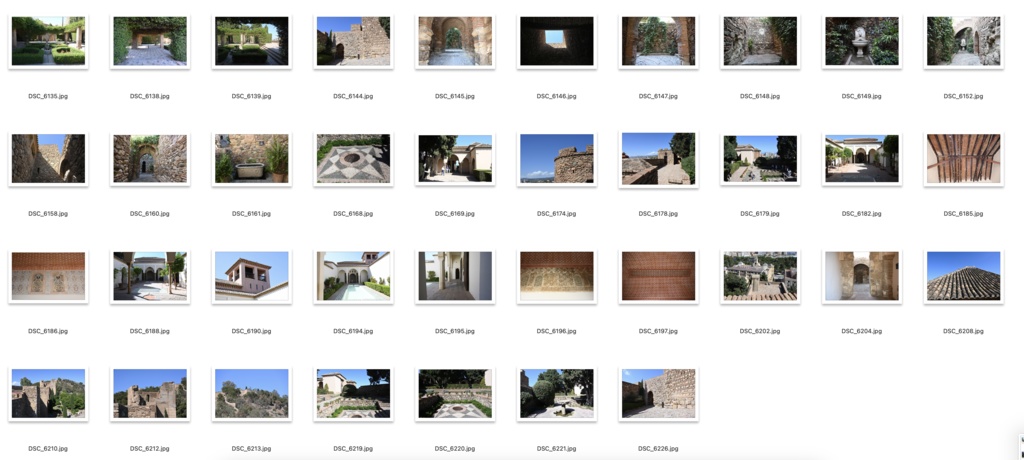Click the file name DSC_6168.jpg
The width and height of the screenshot is (1024, 460).
(x=353, y=214)
